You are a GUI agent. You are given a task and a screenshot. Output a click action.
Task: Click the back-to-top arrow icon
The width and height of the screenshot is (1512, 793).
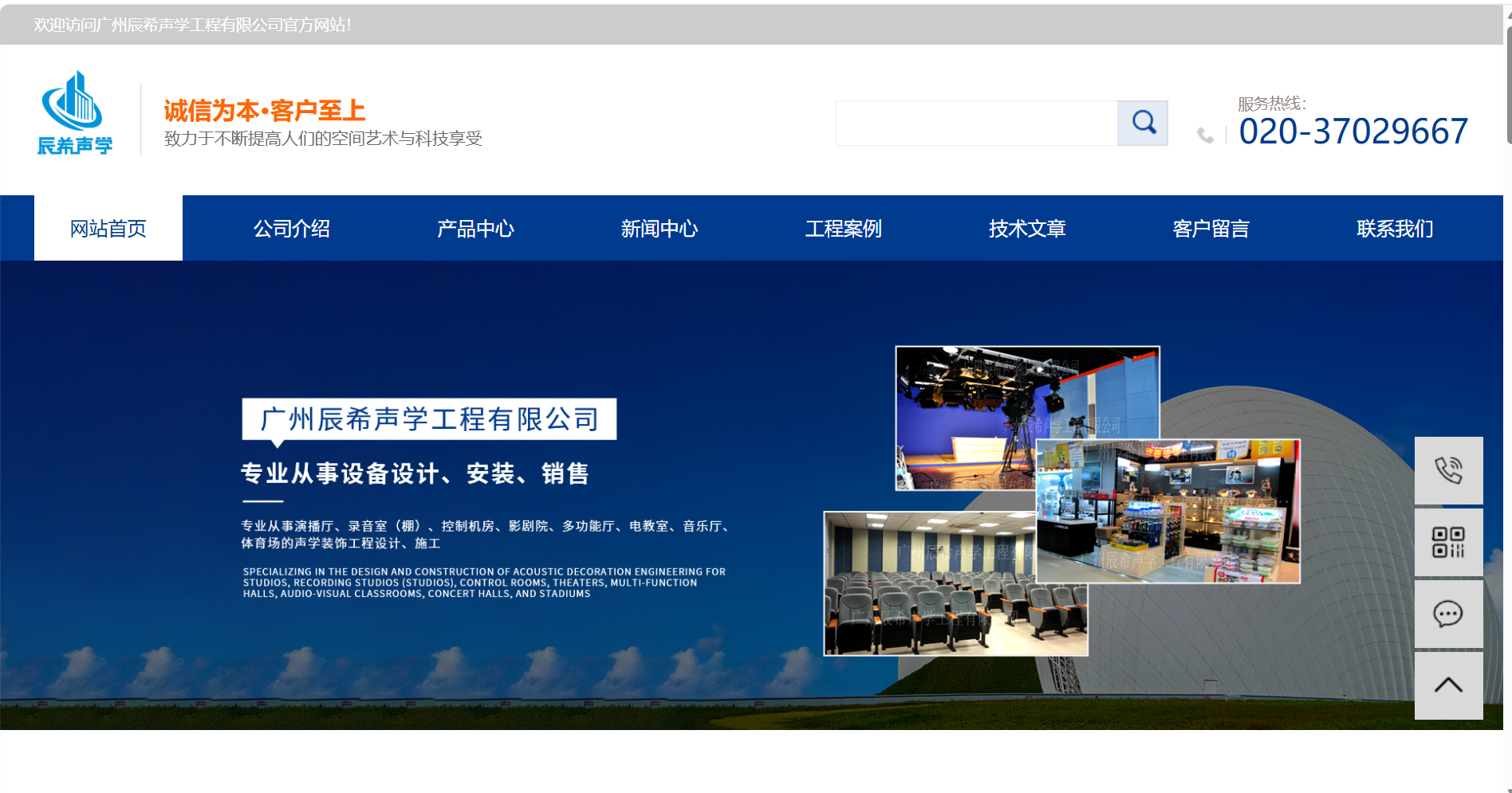point(1448,685)
